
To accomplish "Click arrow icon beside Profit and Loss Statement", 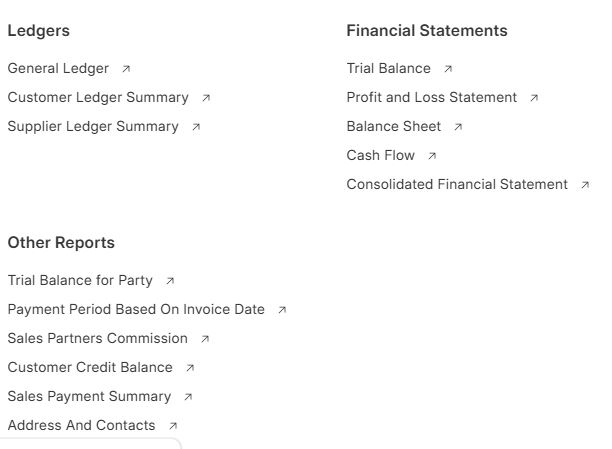I will click(x=534, y=98).
